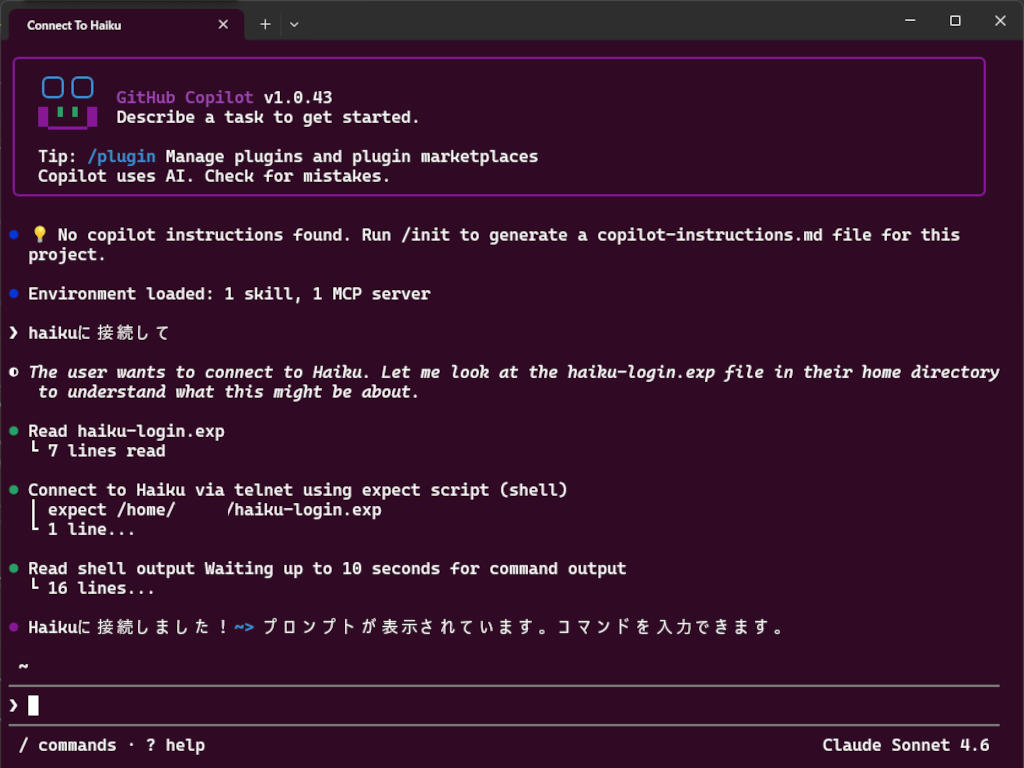The image size is (1024, 768).
Task: Click blue bullet beside Environment loaded
Action: (14, 294)
